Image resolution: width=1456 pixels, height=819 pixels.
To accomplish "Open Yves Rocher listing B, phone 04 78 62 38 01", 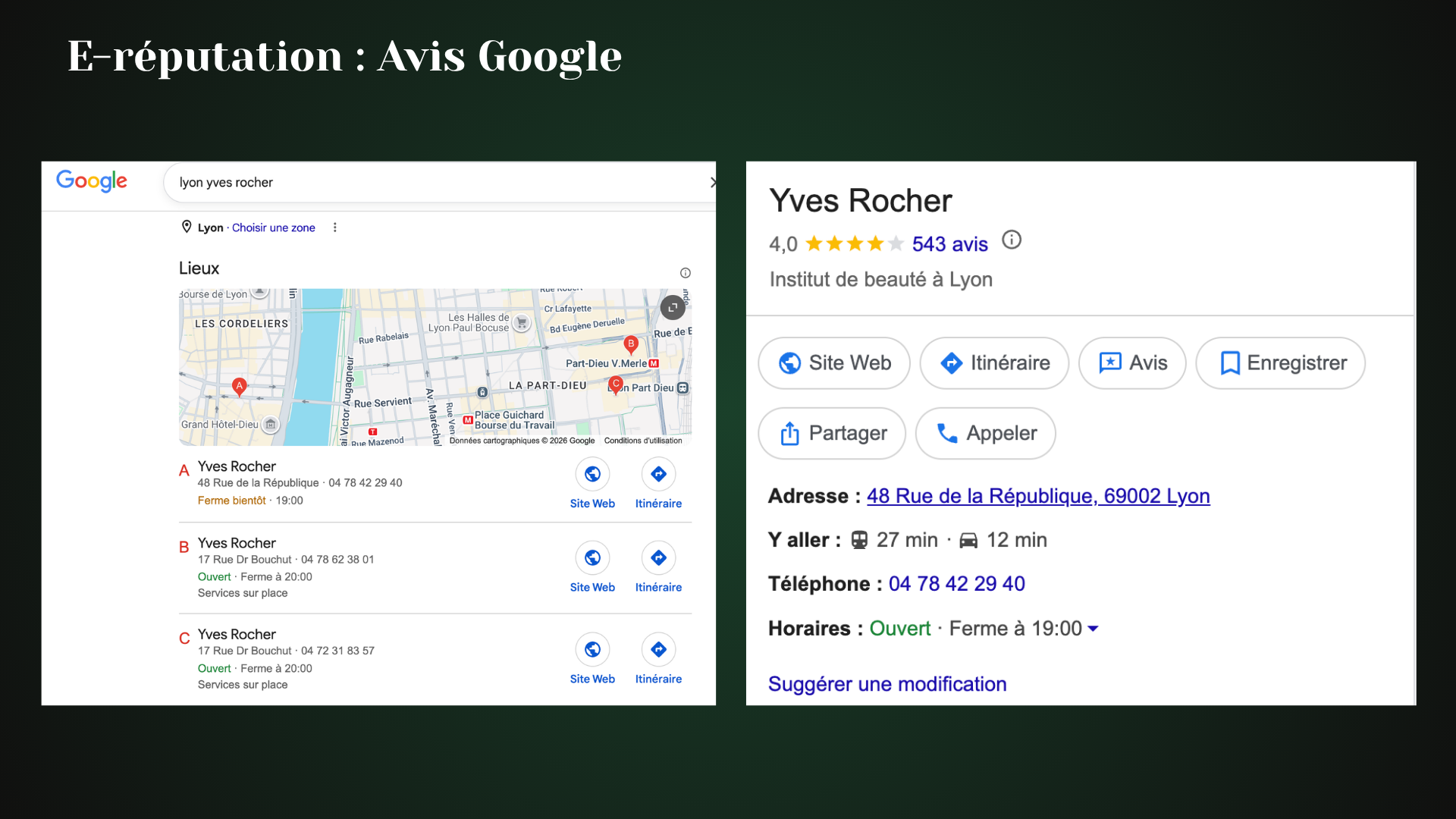I will click(x=237, y=543).
